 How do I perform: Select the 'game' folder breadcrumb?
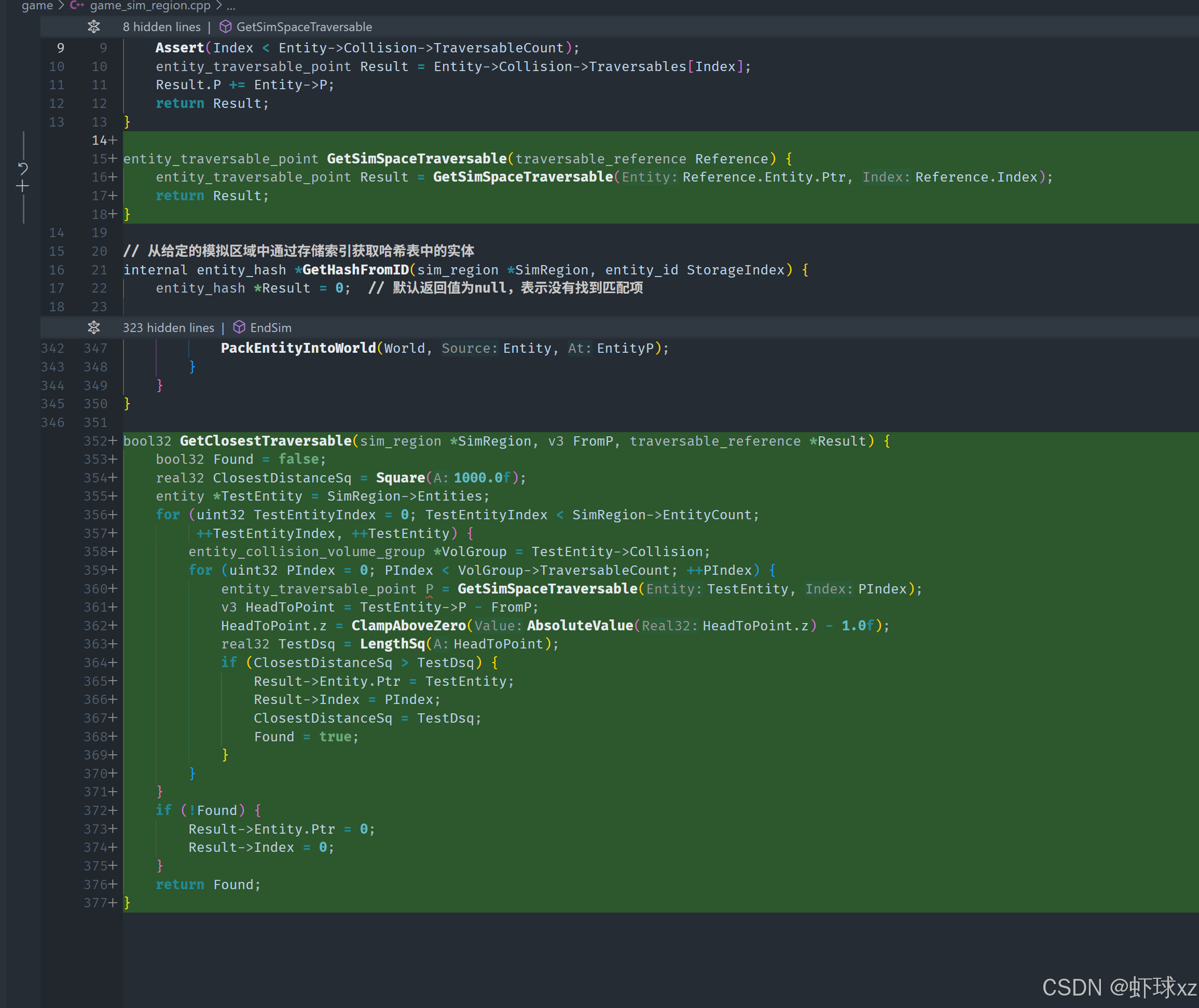pos(37,6)
